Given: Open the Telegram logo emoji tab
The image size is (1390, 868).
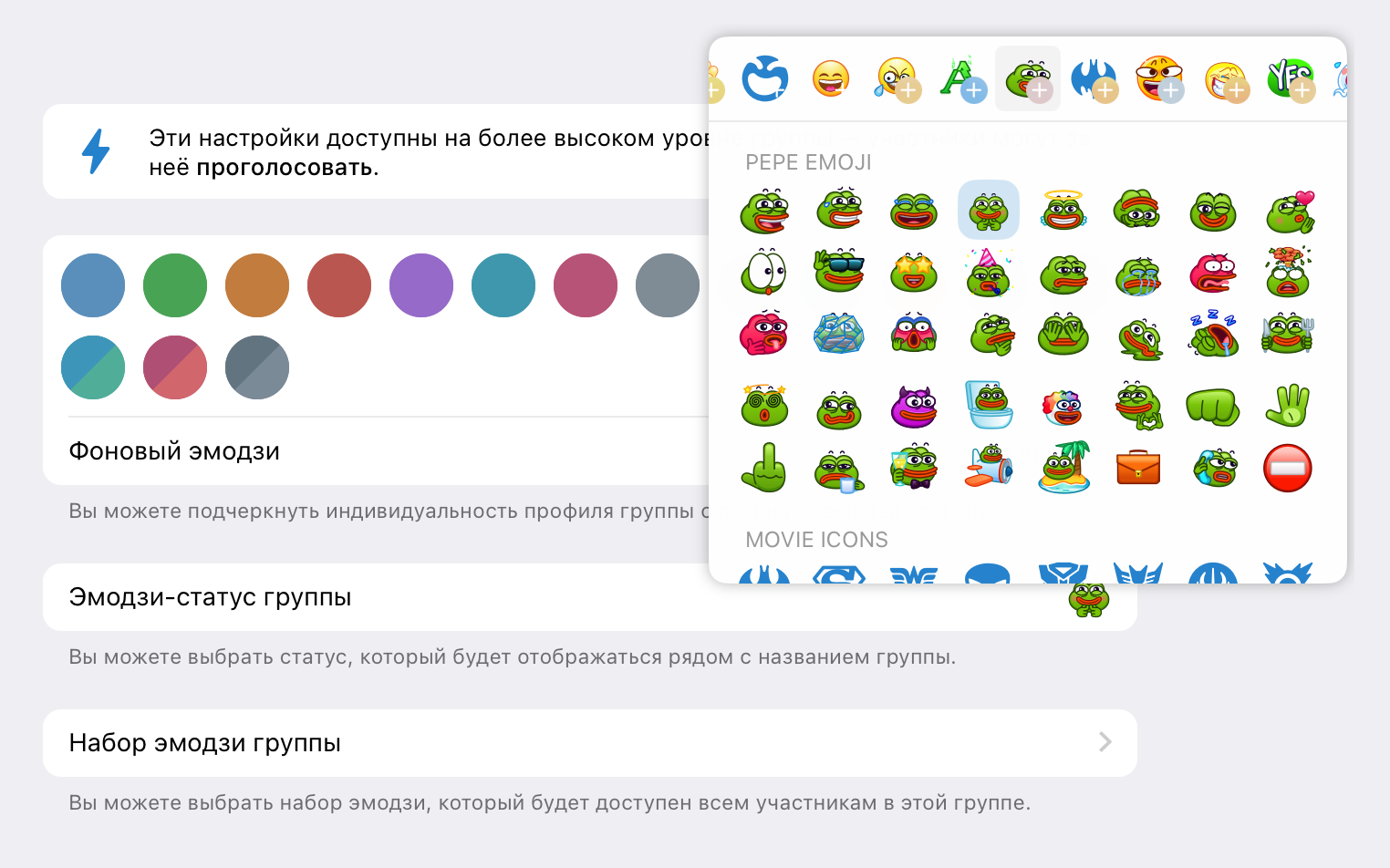Looking at the screenshot, I should tap(764, 79).
